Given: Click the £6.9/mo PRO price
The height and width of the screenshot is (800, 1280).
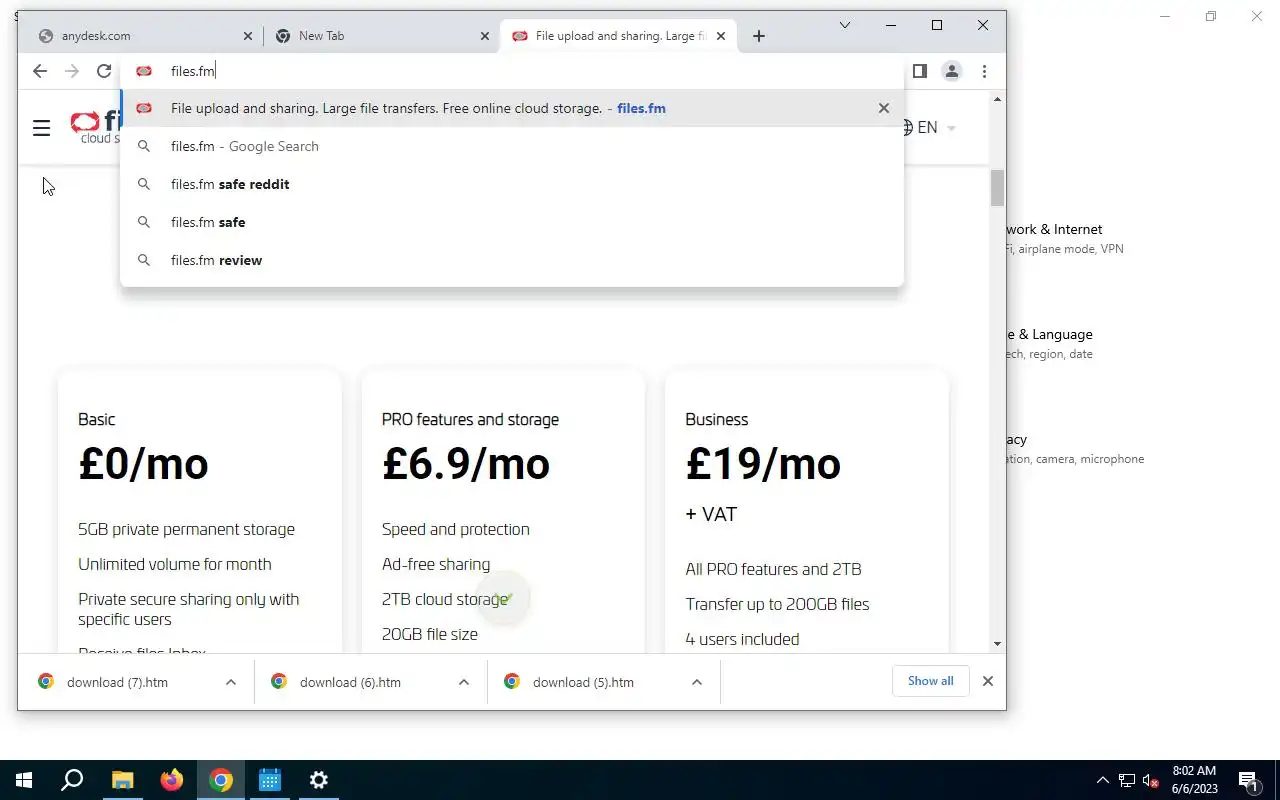Looking at the screenshot, I should pyautogui.click(x=466, y=463).
